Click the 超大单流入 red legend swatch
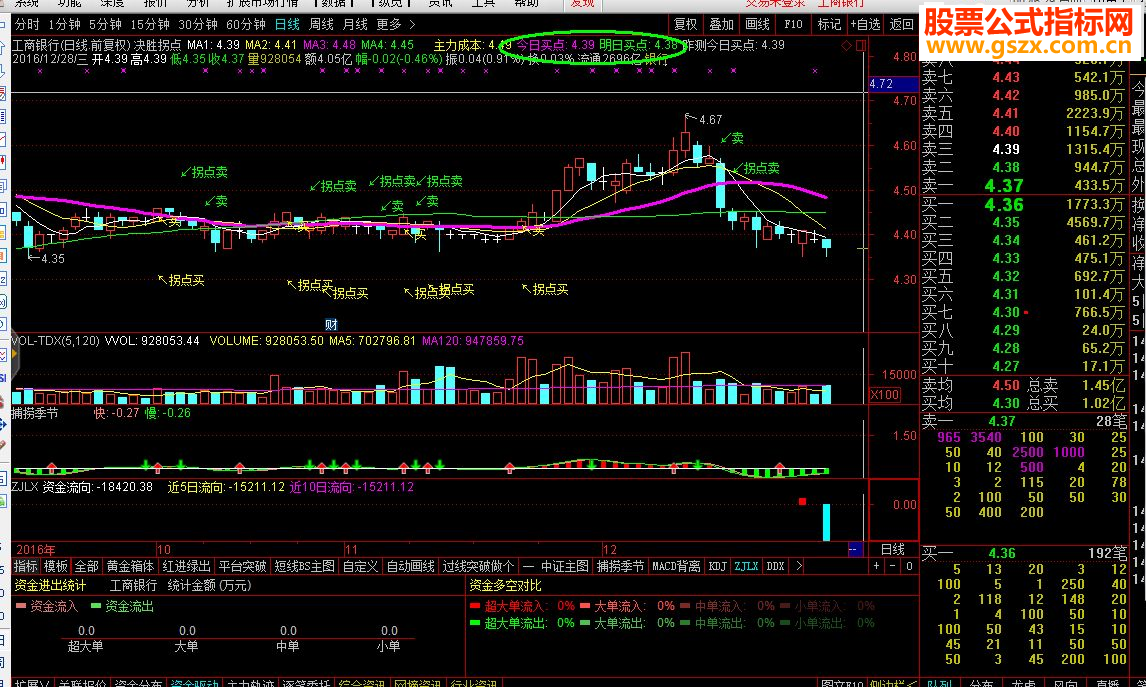Viewport: 1146px width, 687px height. tap(475, 606)
